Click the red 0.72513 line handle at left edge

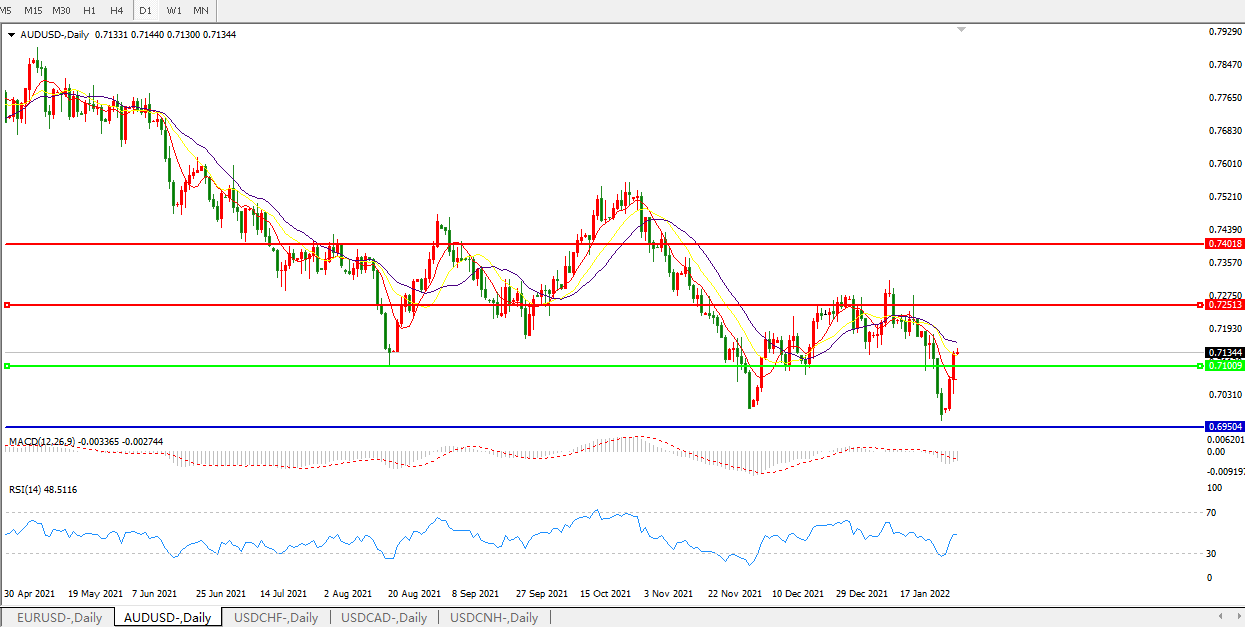7,305
